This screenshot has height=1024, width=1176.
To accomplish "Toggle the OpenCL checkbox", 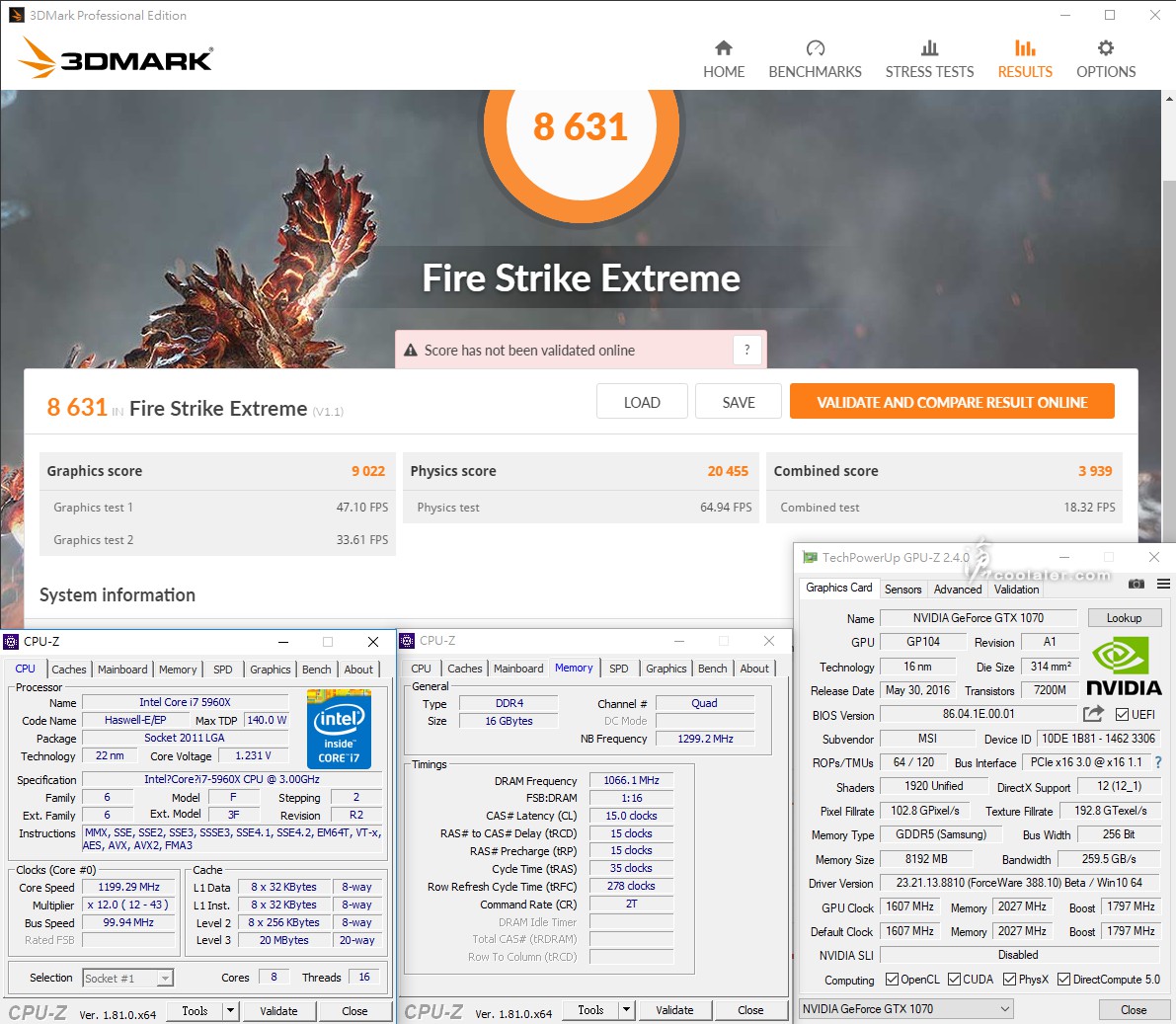I will 892,979.
